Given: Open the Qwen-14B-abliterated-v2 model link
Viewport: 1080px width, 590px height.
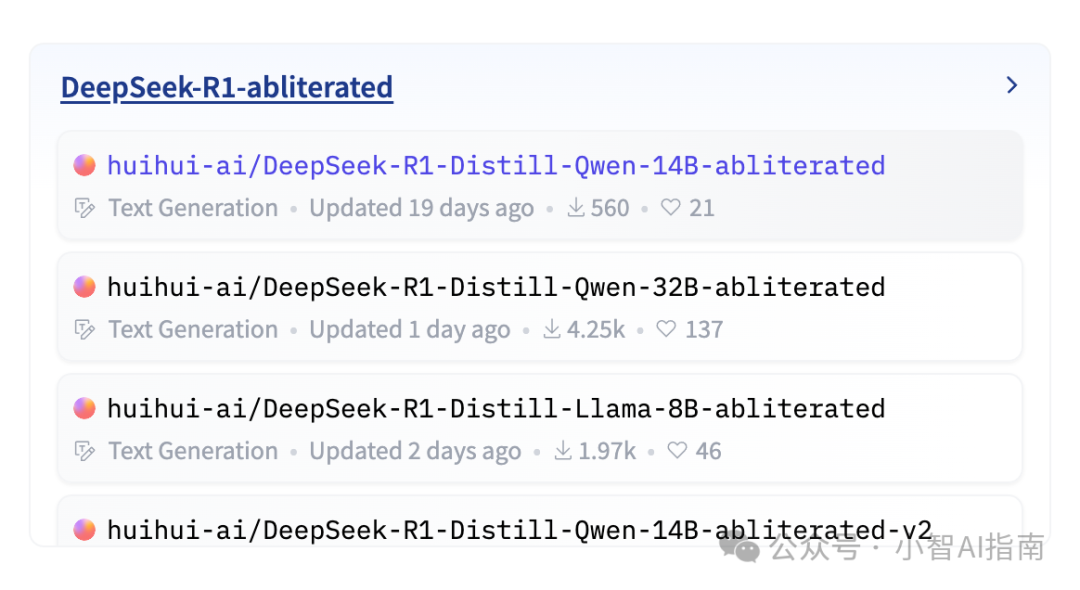Looking at the screenshot, I should [519, 530].
